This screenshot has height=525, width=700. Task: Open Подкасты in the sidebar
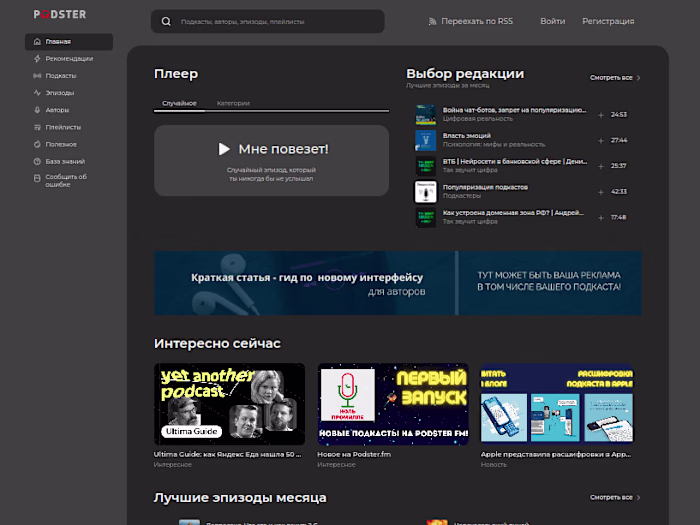pos(61,76)
